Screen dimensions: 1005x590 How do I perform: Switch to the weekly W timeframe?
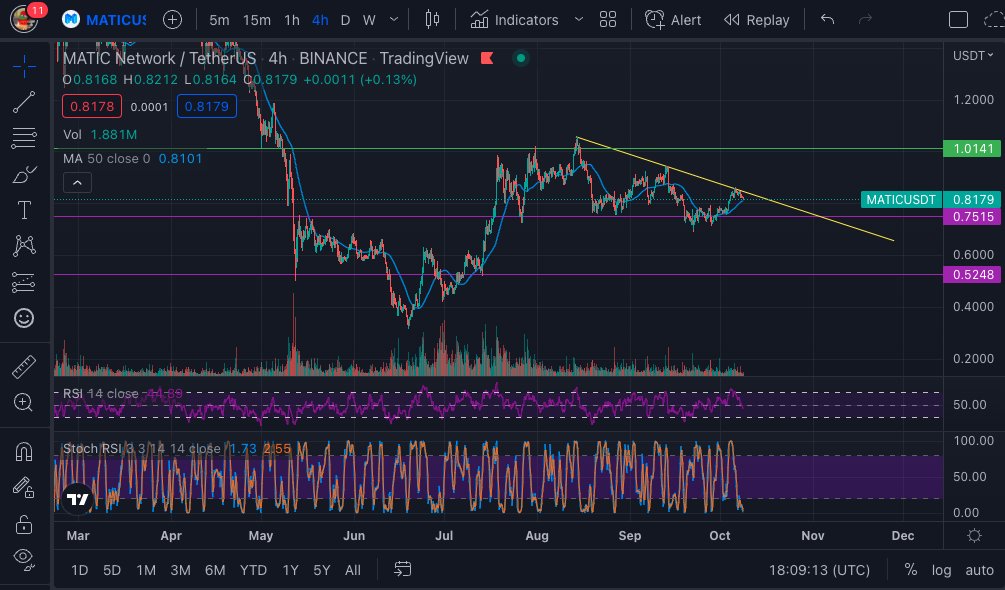click(x=369, y=20)
